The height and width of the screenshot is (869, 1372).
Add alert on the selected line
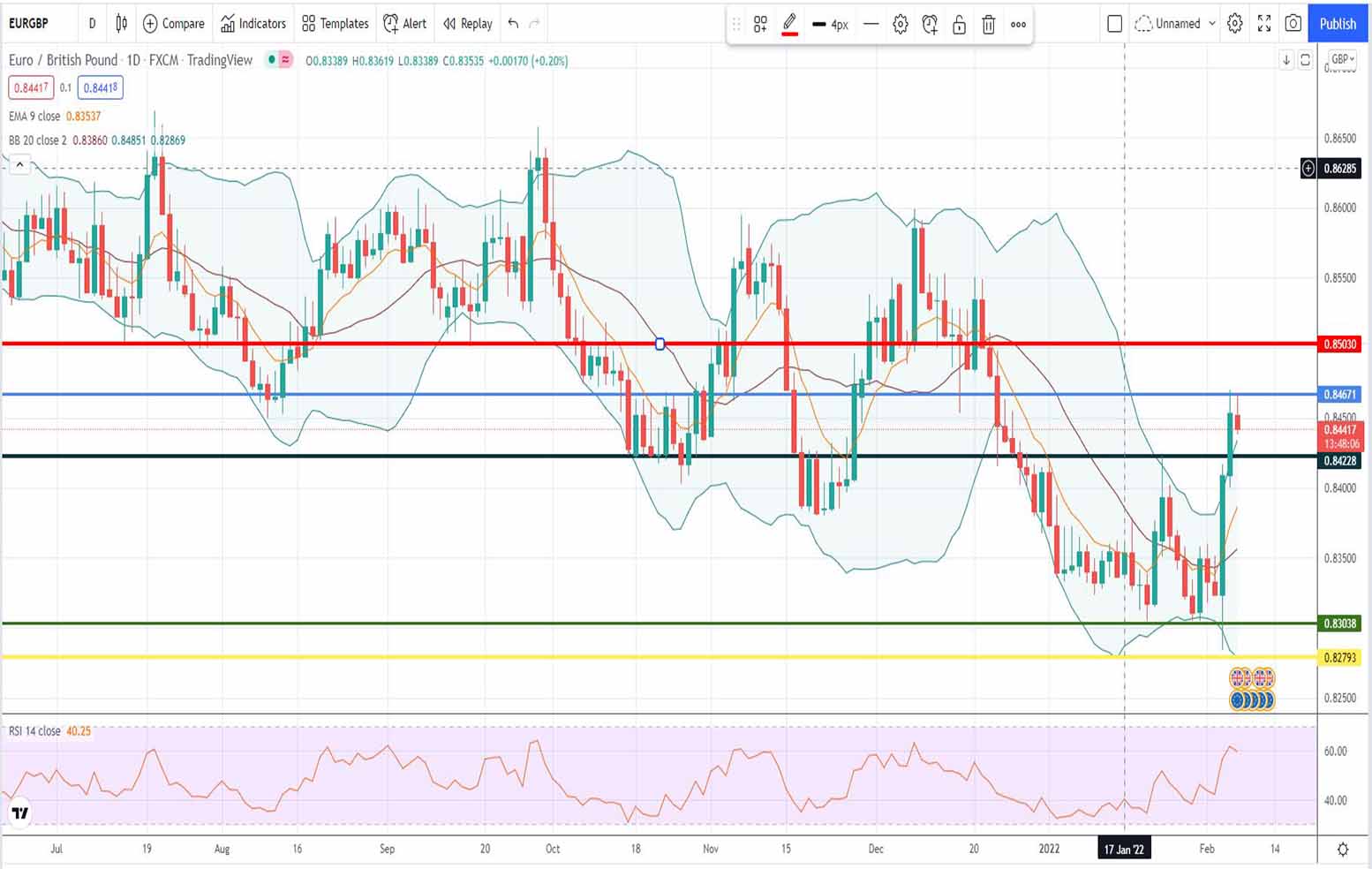[x=930, y=25]
